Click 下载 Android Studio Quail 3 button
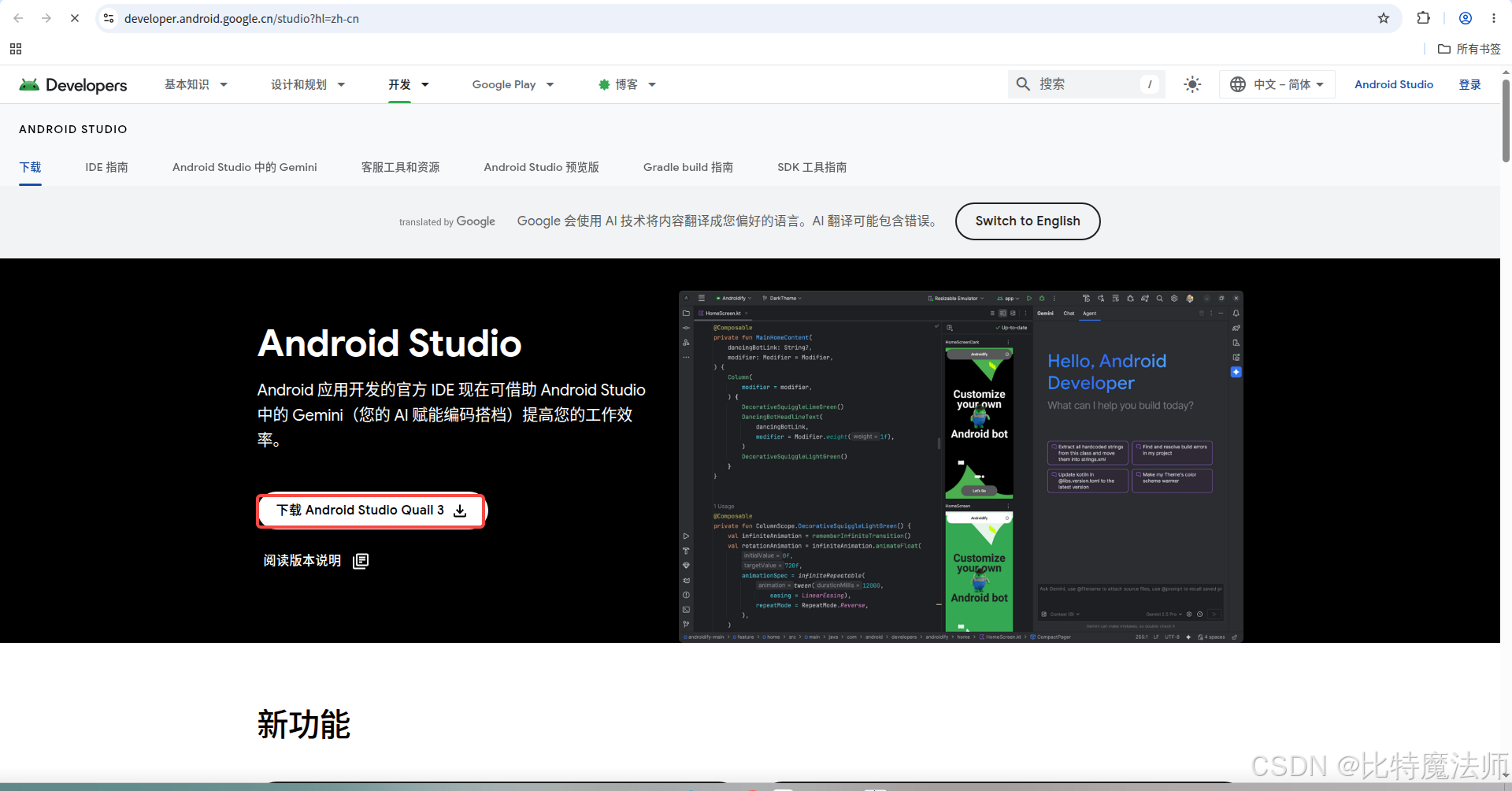This screenshot has width=1512, height=791. point(371,511)
